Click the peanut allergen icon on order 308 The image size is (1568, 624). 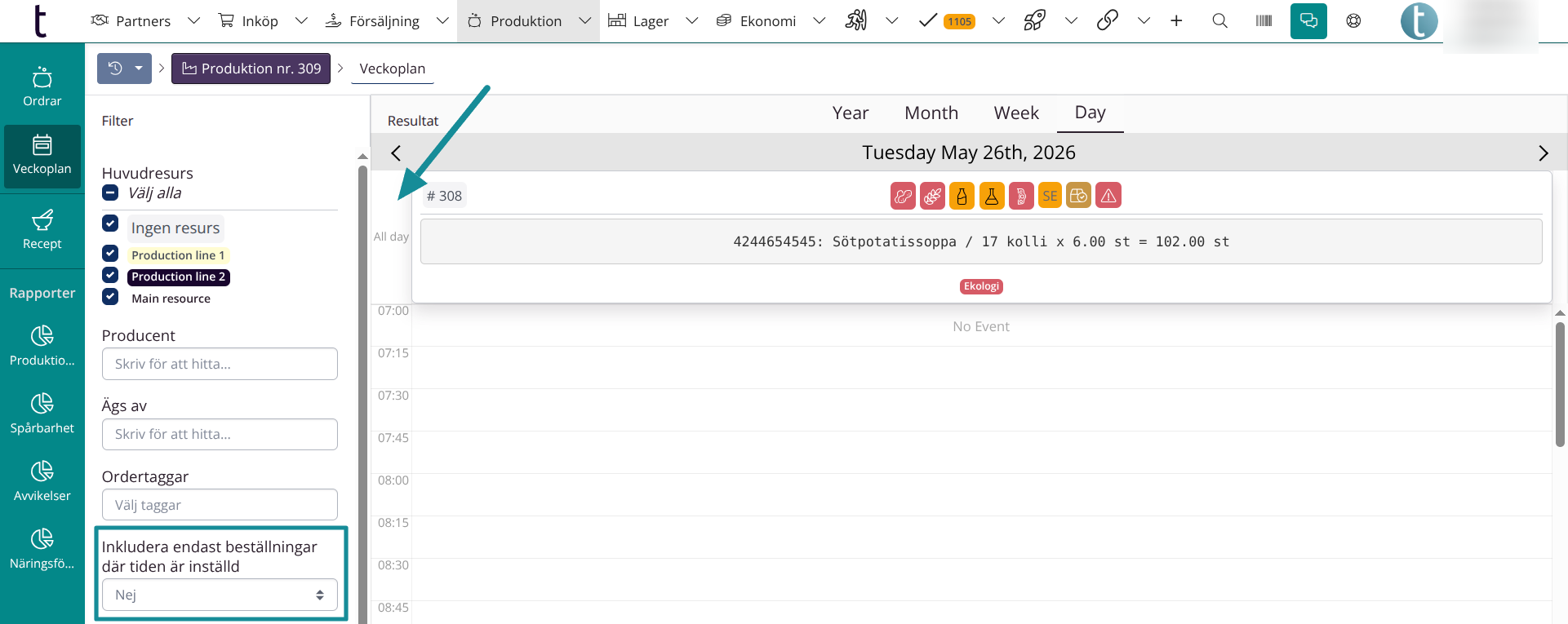(903, 196)
